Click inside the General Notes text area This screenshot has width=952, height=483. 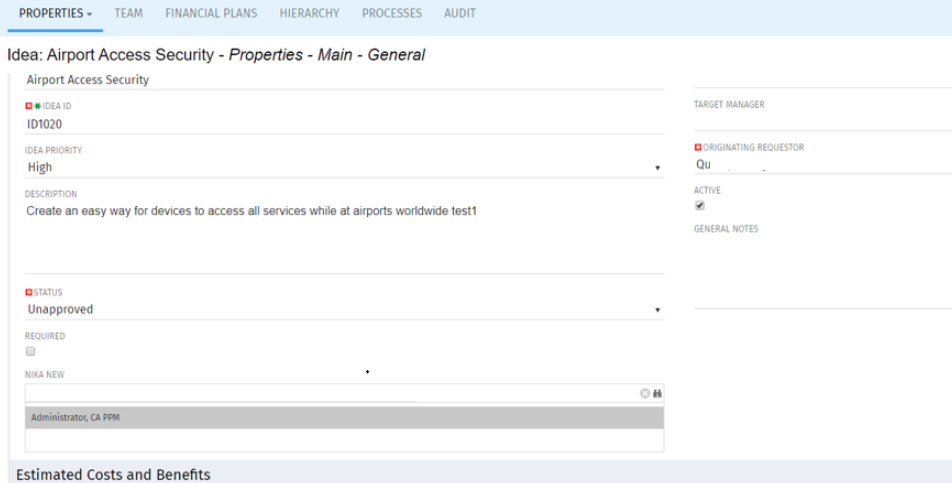click(x=823, y=272)
